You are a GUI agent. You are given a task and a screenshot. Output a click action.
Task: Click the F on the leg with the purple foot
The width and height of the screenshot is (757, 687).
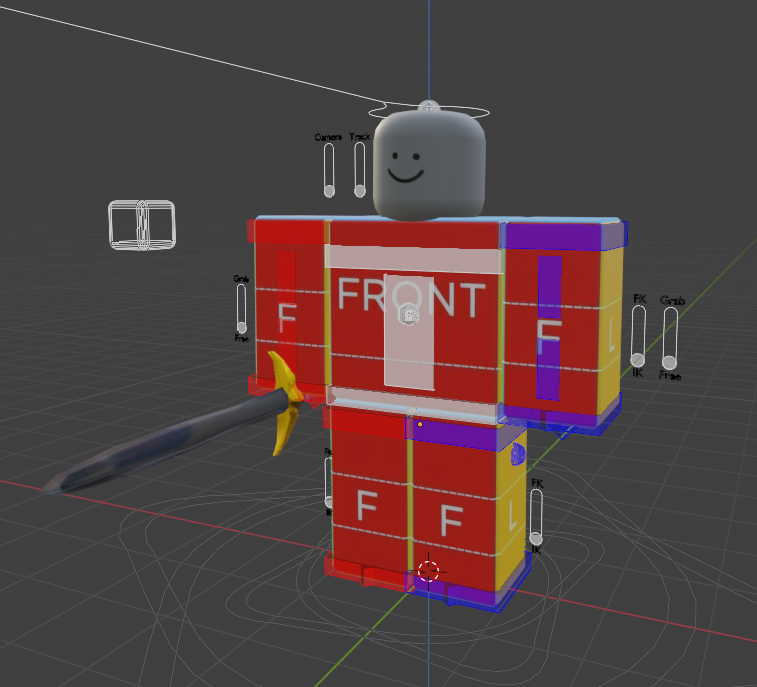pyautogui.click(x=452, y=522)
